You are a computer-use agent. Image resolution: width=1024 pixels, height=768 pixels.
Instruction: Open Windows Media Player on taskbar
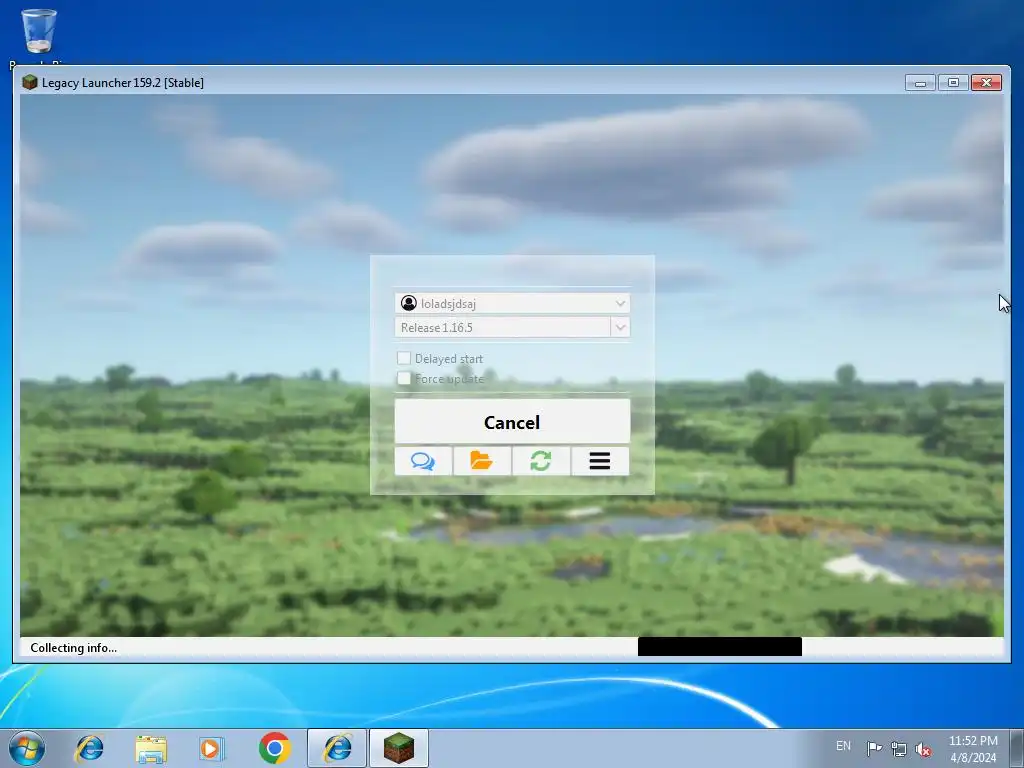pos(212,748)
